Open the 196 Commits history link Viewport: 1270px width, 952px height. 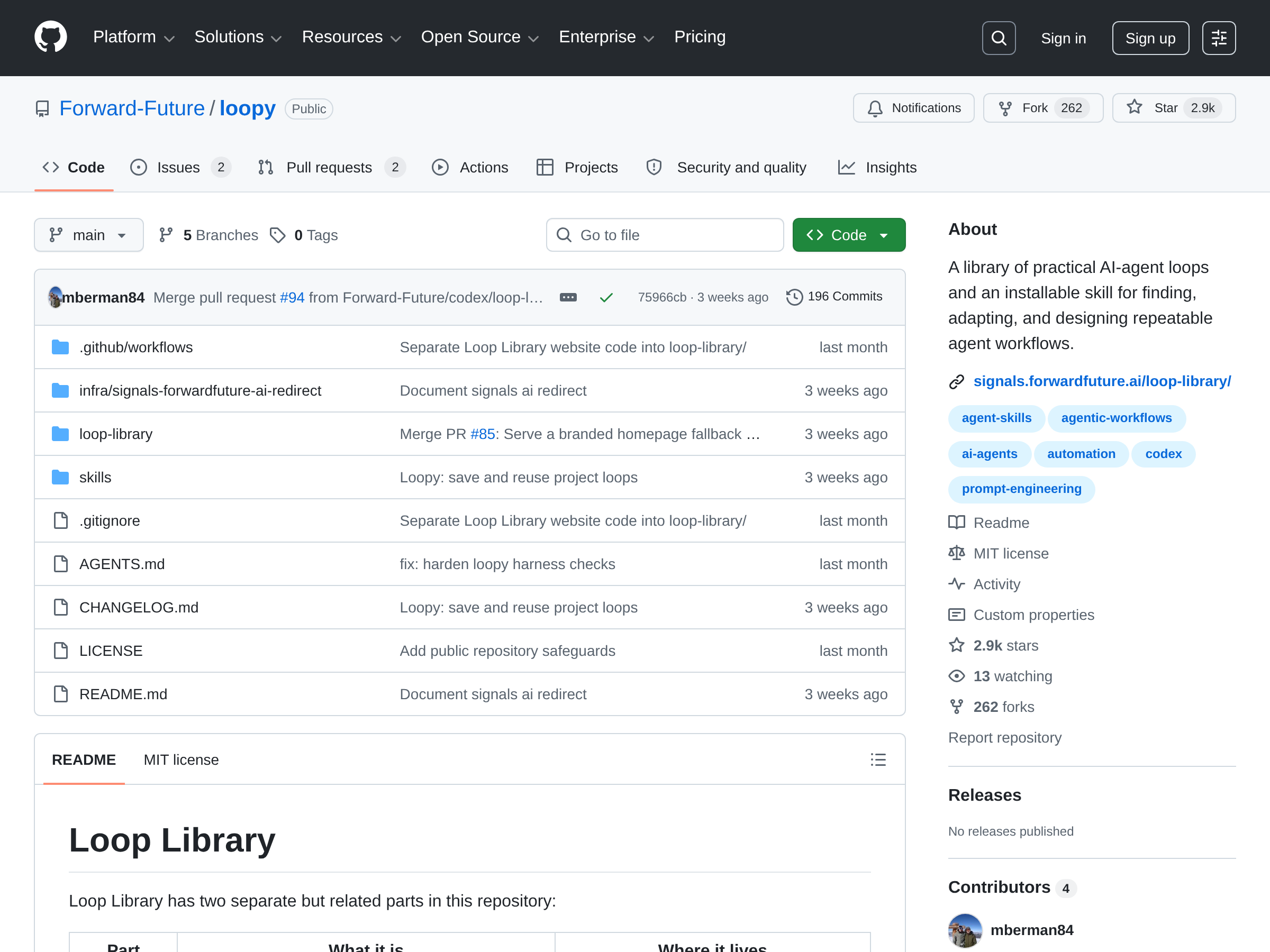point(834,297)
